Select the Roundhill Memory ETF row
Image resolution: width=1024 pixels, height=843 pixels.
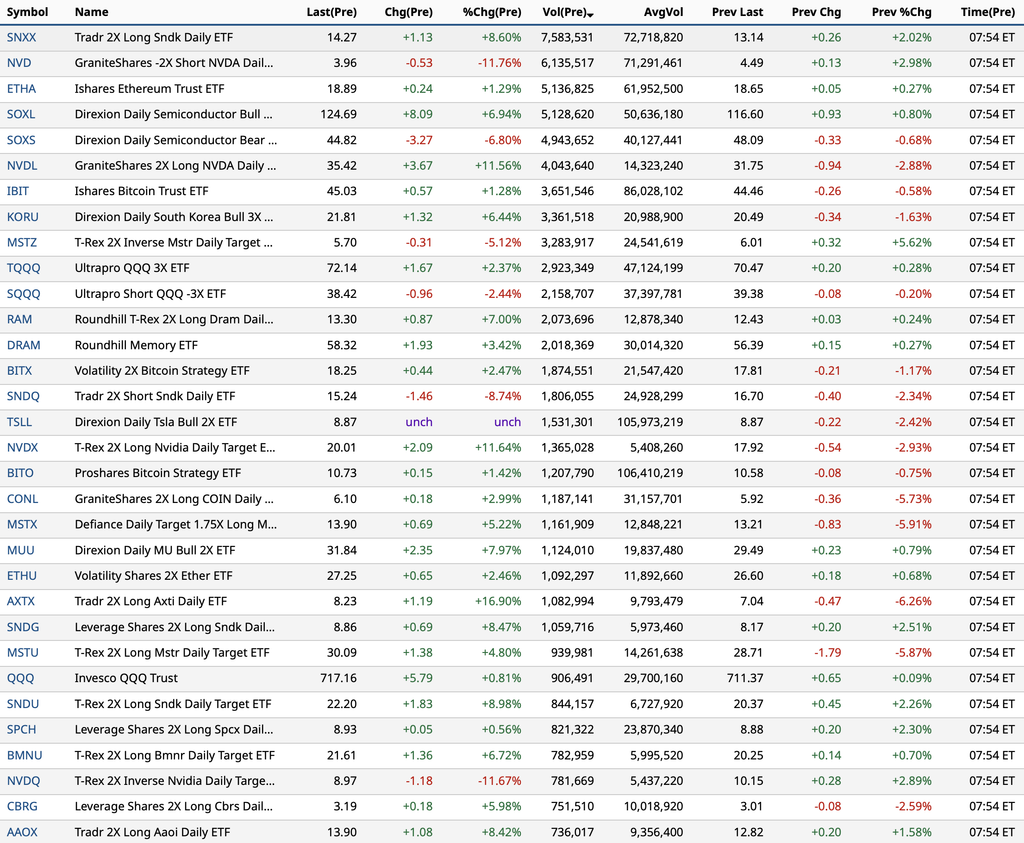512,345
